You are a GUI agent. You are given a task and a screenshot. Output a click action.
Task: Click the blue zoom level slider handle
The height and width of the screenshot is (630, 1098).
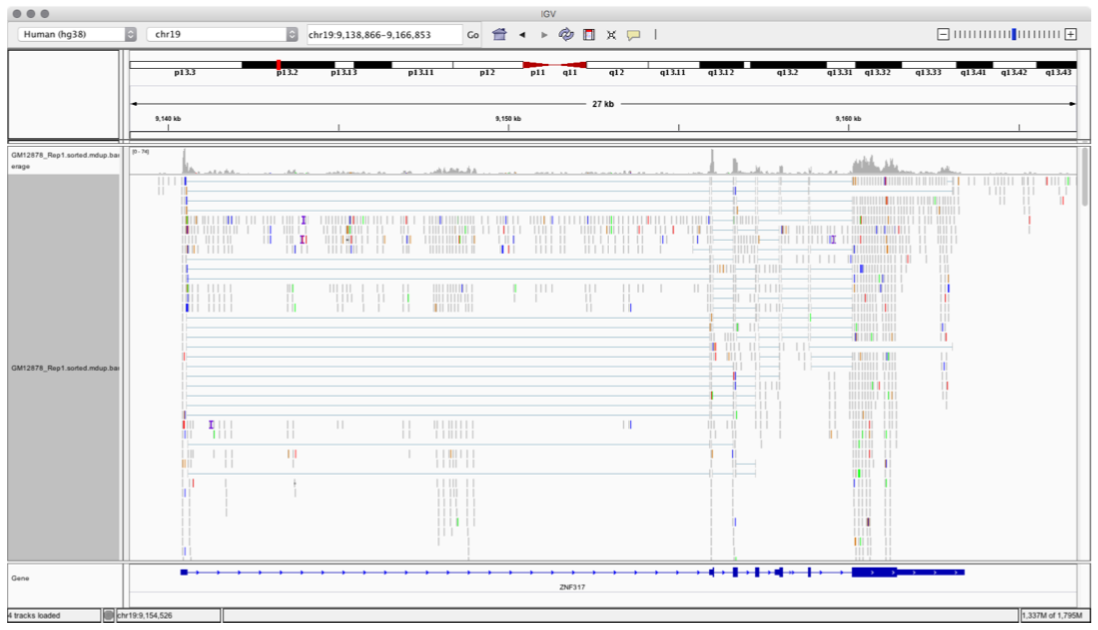[1013, 34]
